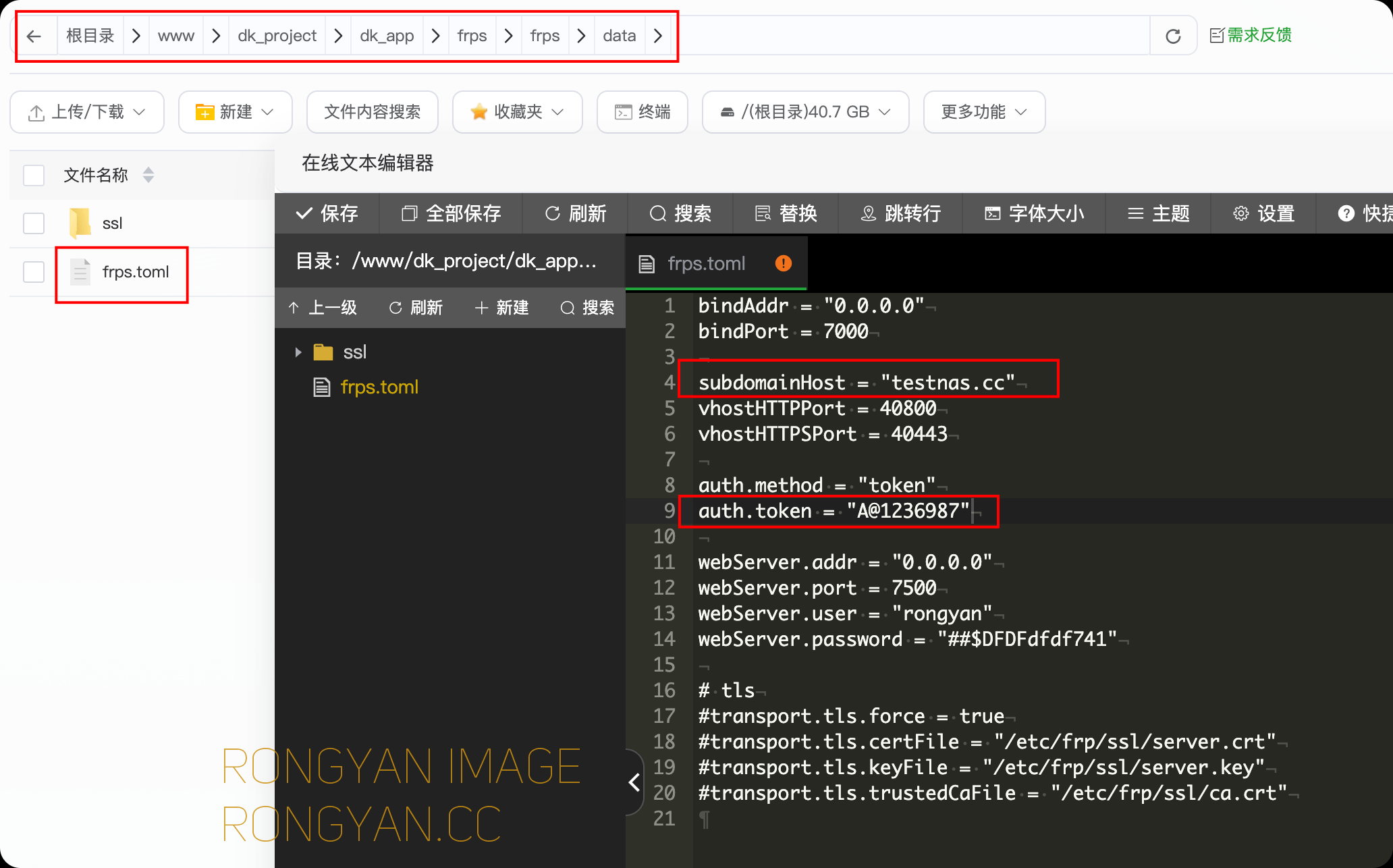The width and height of the screenshot is (1393, 868).
Task: Click line 9 auth.token text
Action: tap(834, 511)
